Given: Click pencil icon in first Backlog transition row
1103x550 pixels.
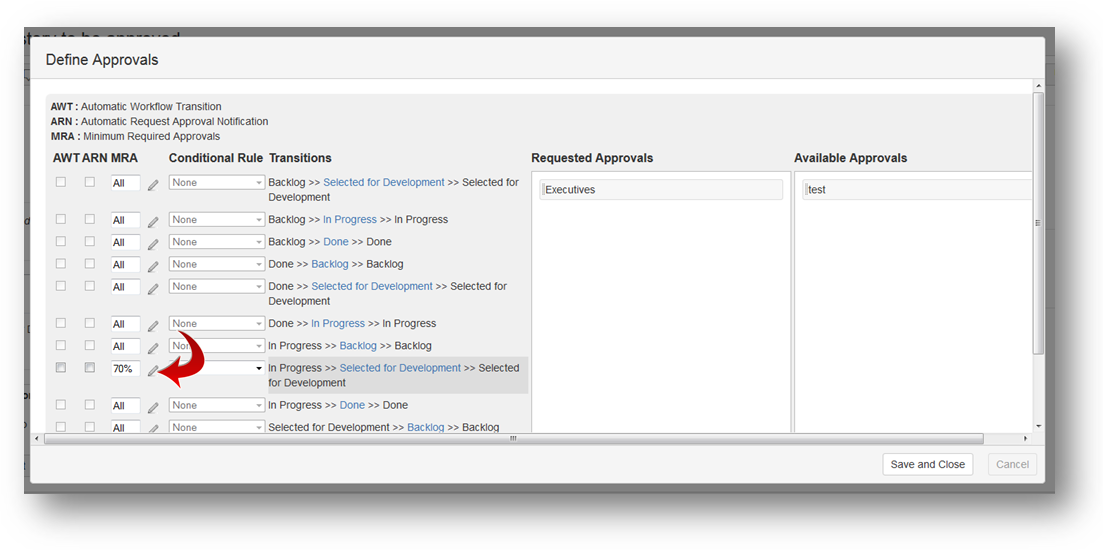Looking at the screenshot, I should pyautogui.click(x=153, y=184).
